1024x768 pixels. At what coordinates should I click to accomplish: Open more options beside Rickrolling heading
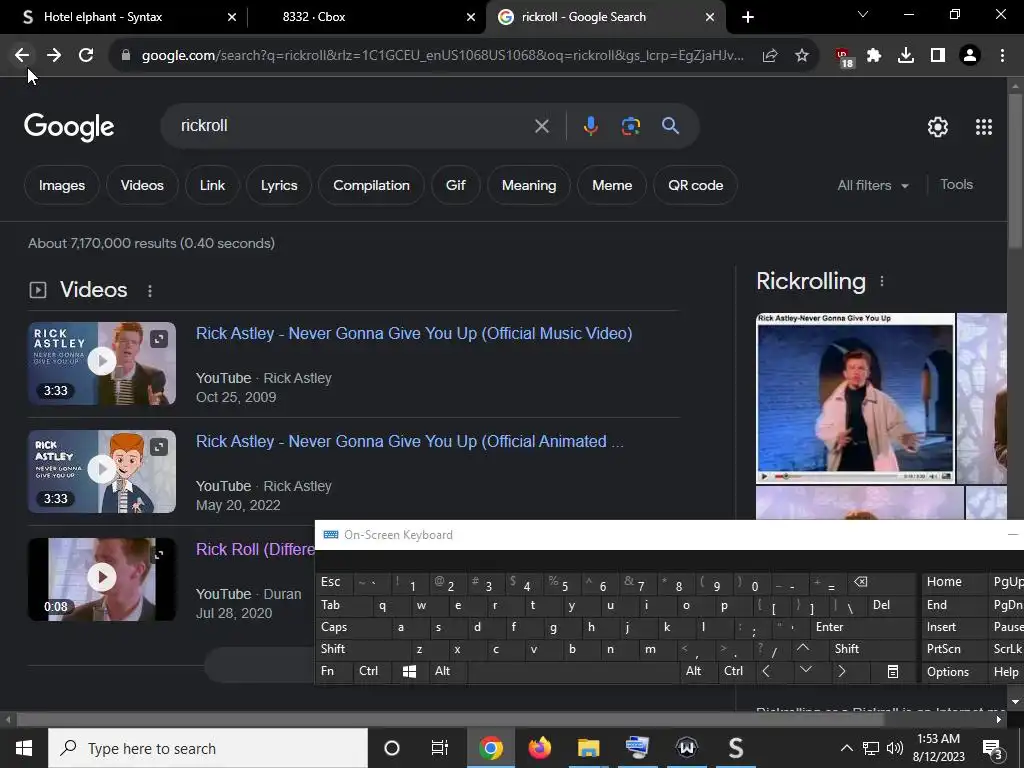882,281
